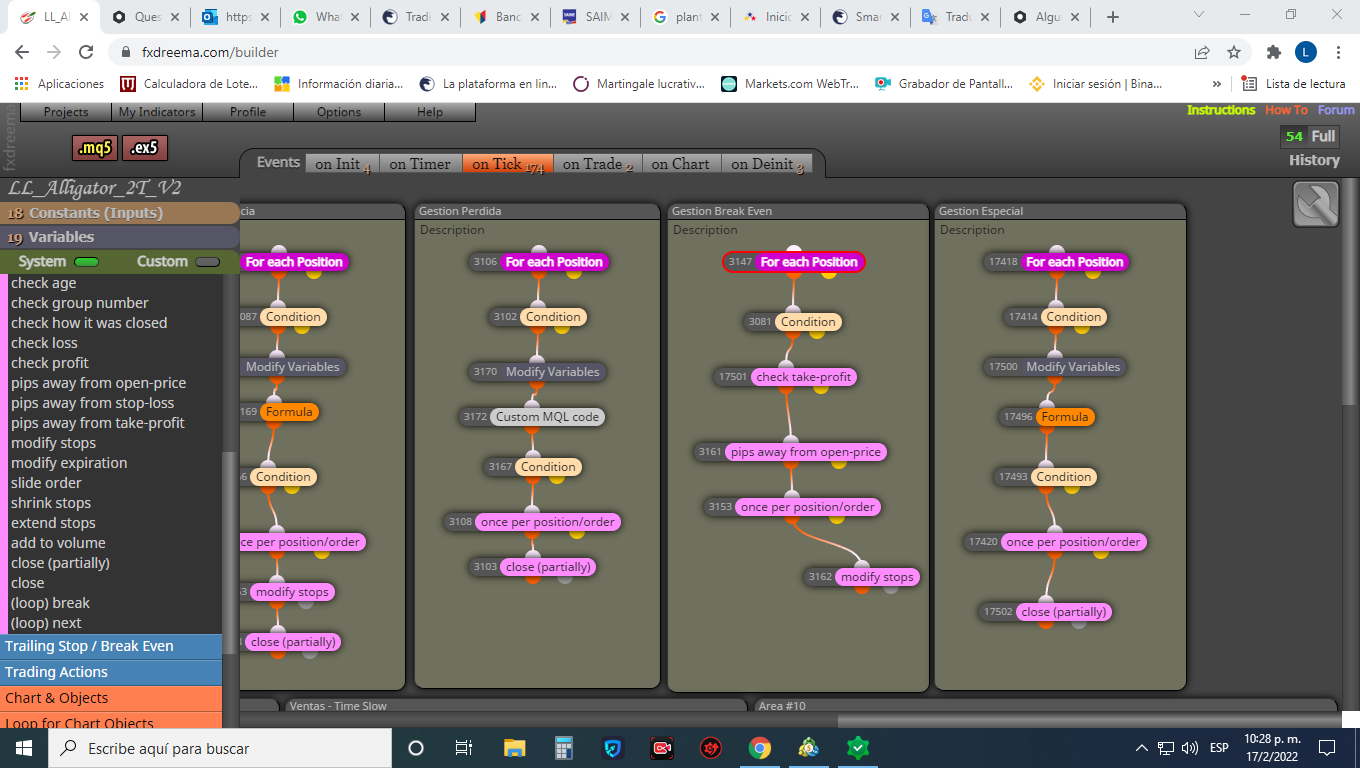This screenshot has width=1360, height=768.
Task: Expand the Variables section
Action: click(120, 237)
